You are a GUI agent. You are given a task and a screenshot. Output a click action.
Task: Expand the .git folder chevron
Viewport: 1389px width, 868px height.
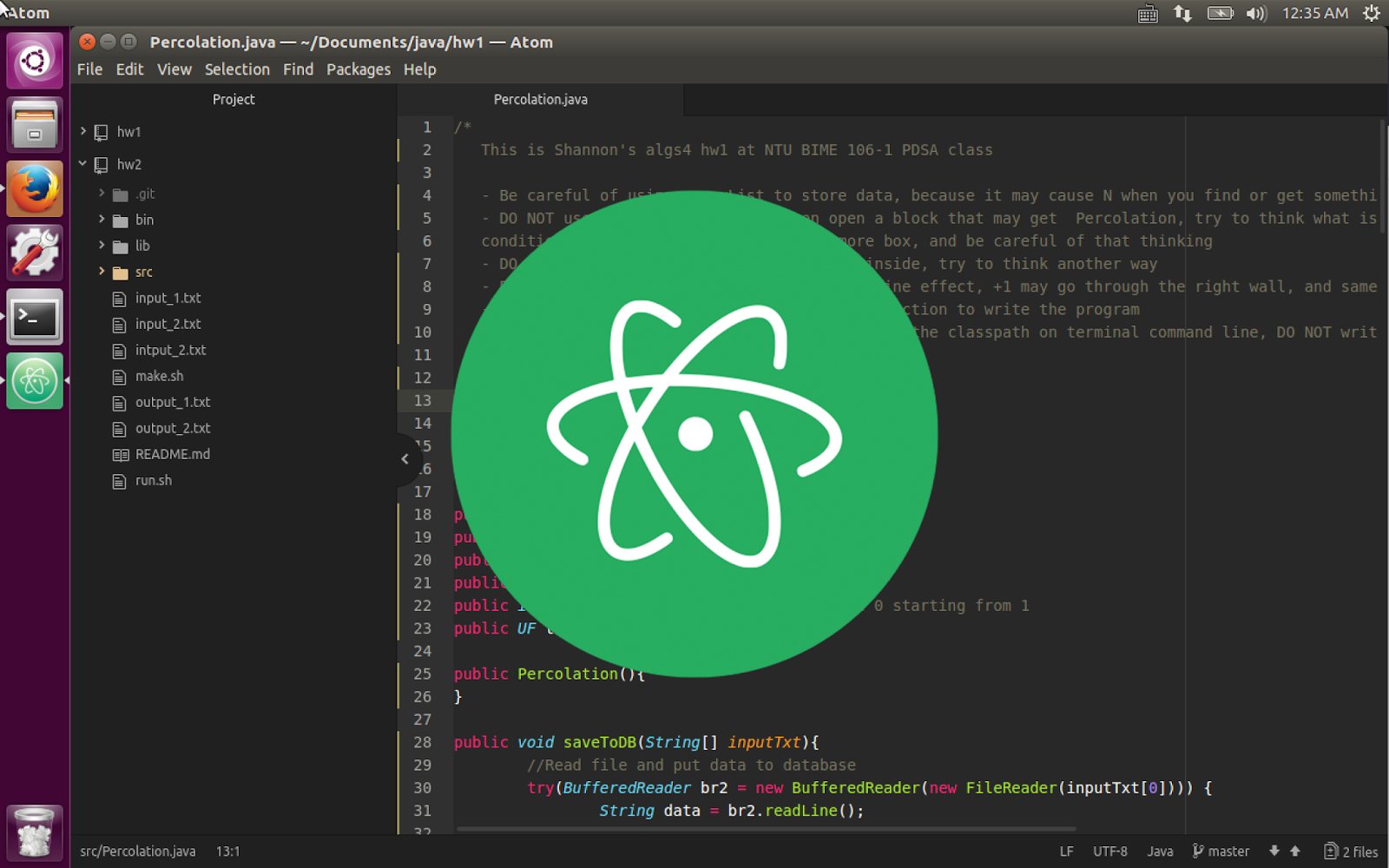pyautogui.click(x=102, y=193)
